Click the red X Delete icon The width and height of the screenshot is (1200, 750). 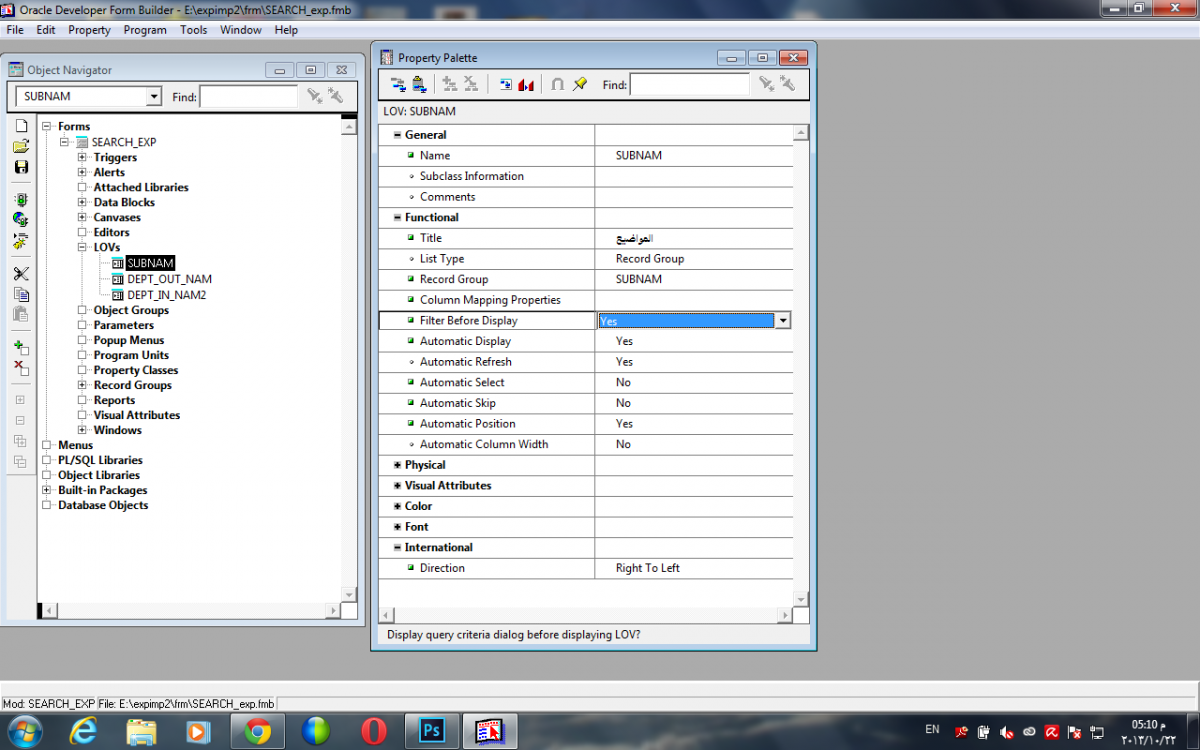21,368
